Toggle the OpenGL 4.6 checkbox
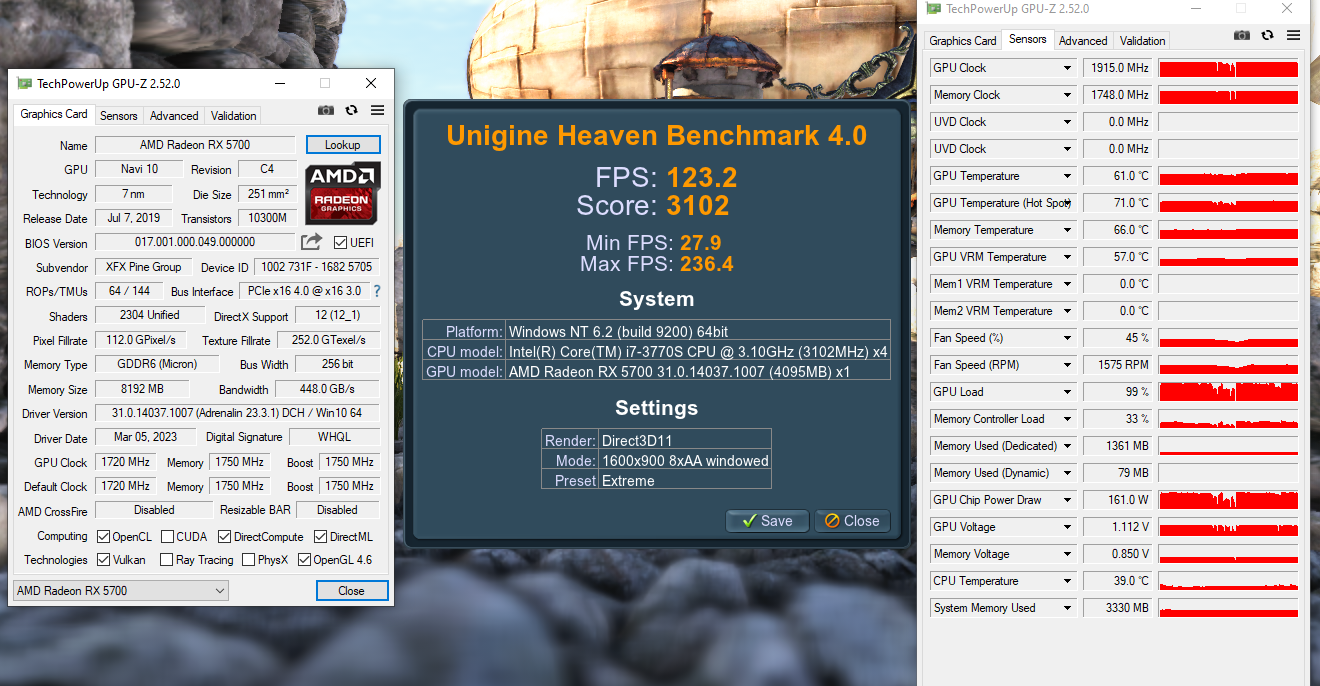1320x686 pixels. (x=304, y=560)
